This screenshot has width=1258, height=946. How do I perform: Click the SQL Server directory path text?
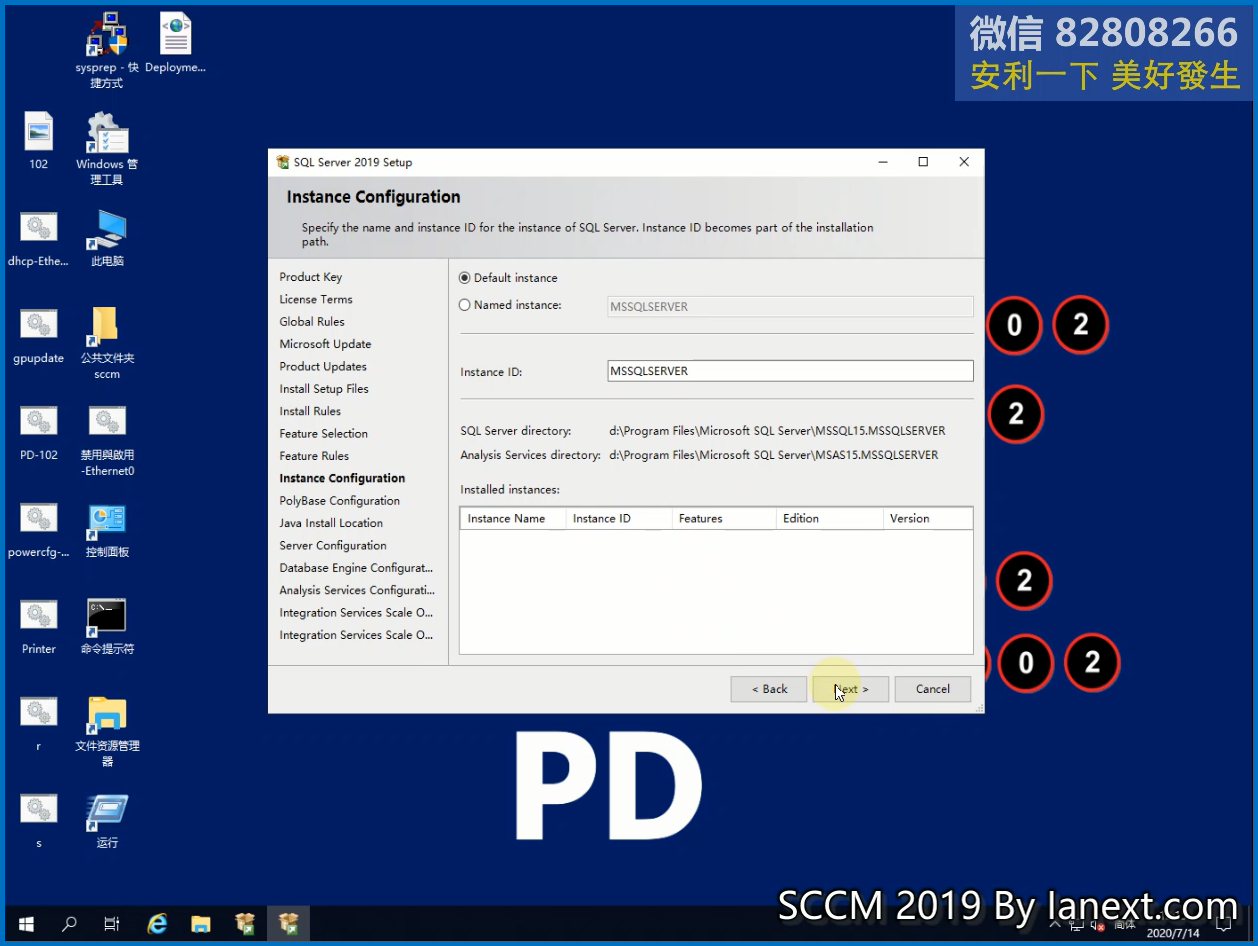coord(777,431)
